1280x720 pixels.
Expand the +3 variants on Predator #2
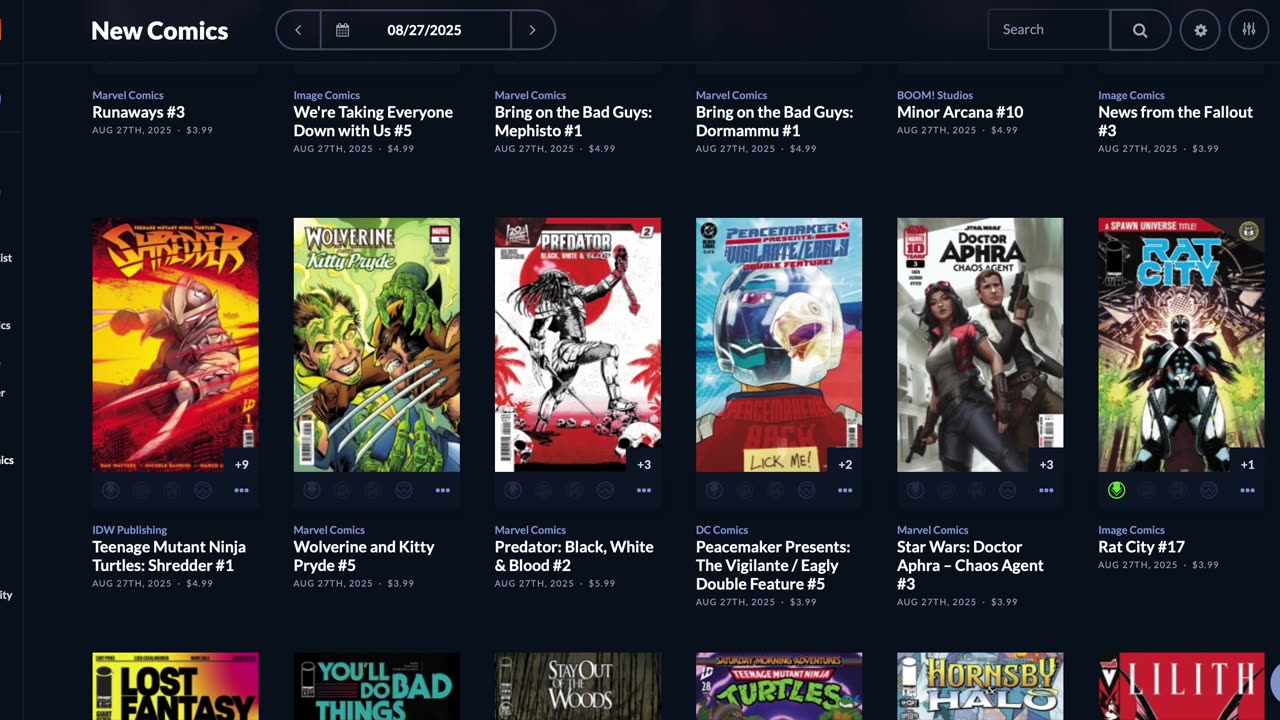tap(644, 464)
